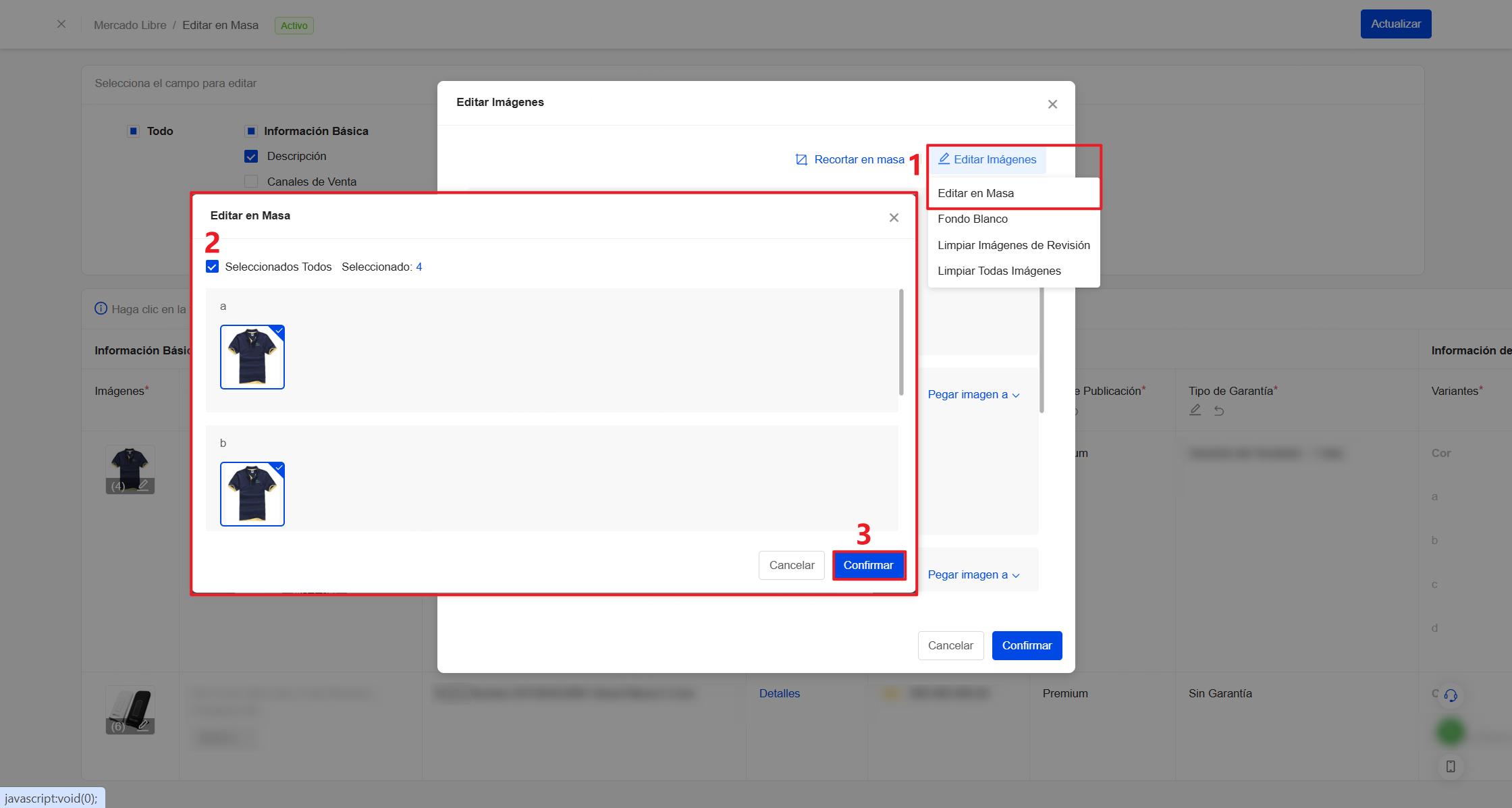Viewport: 1512px width, 808px height.
Task: Click the headset support icon
Action: (1451, 696)
